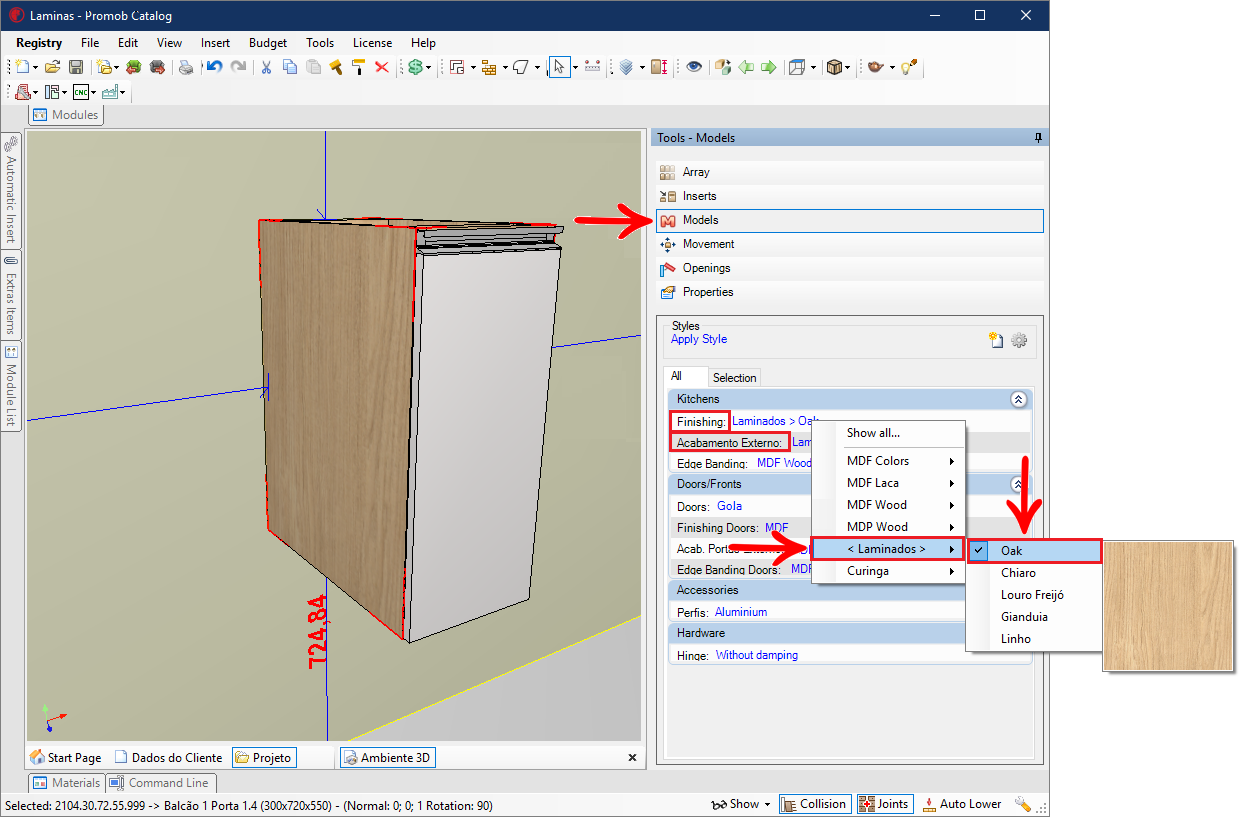The width and height of the screenshot is (1241, 817).
Task: Save the project using the floppy disk icon
Action: coord(76,67)
